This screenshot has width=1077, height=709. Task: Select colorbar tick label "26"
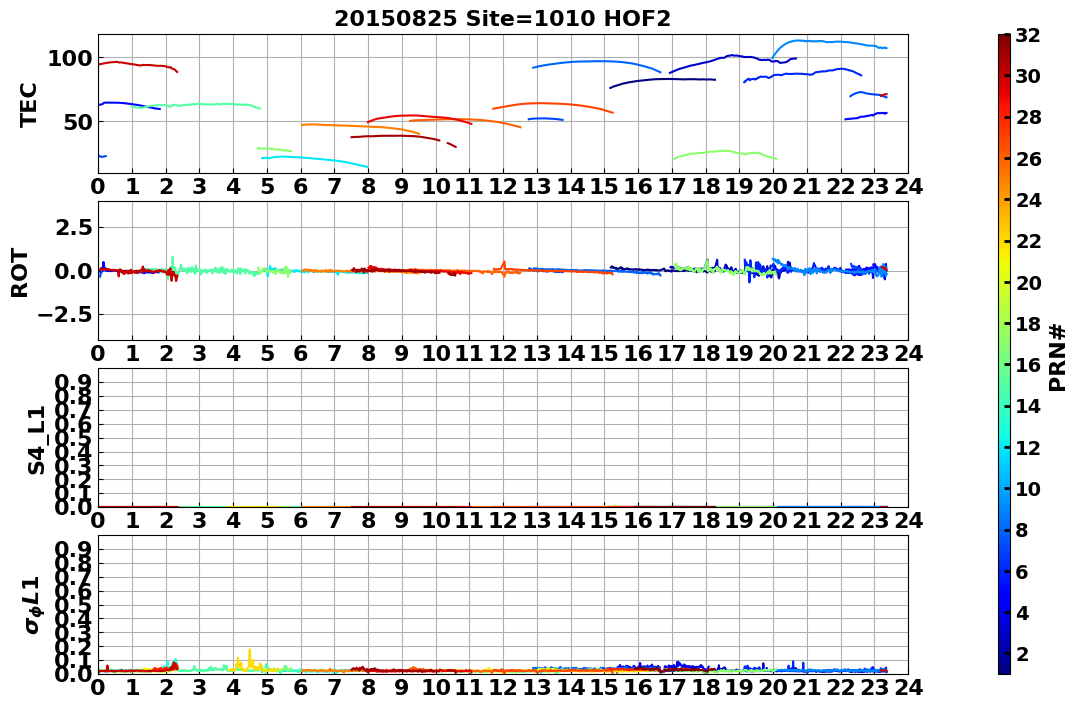[1028, 159]
